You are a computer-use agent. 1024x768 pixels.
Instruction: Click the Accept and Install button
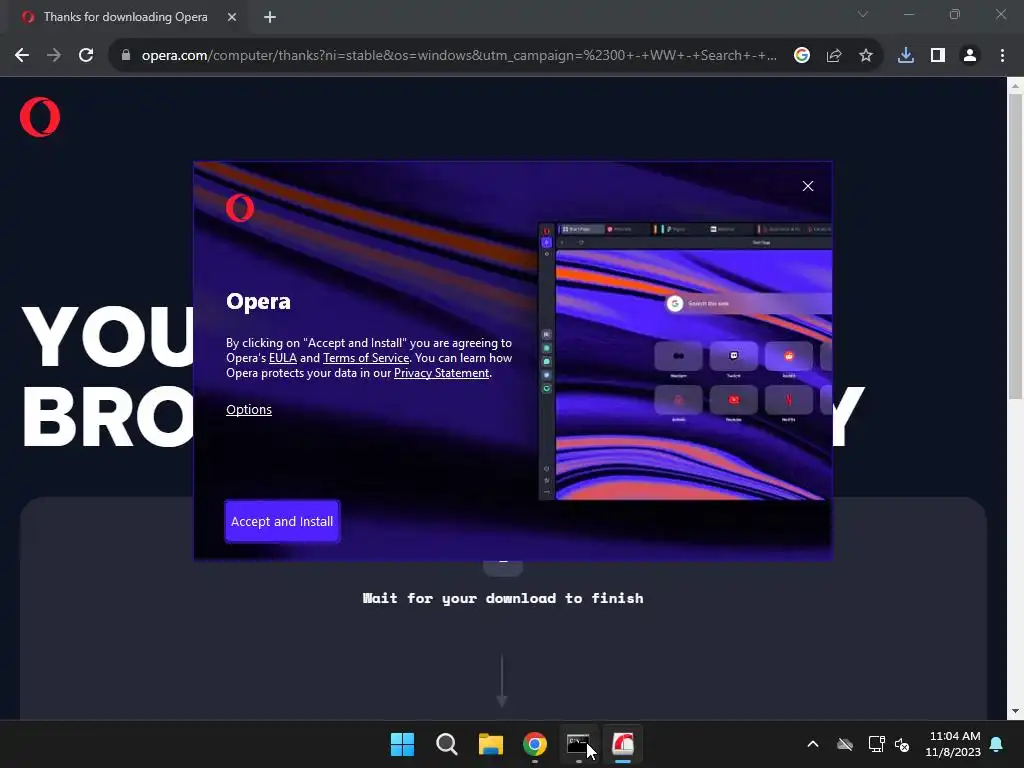click(x=282, y=521)
